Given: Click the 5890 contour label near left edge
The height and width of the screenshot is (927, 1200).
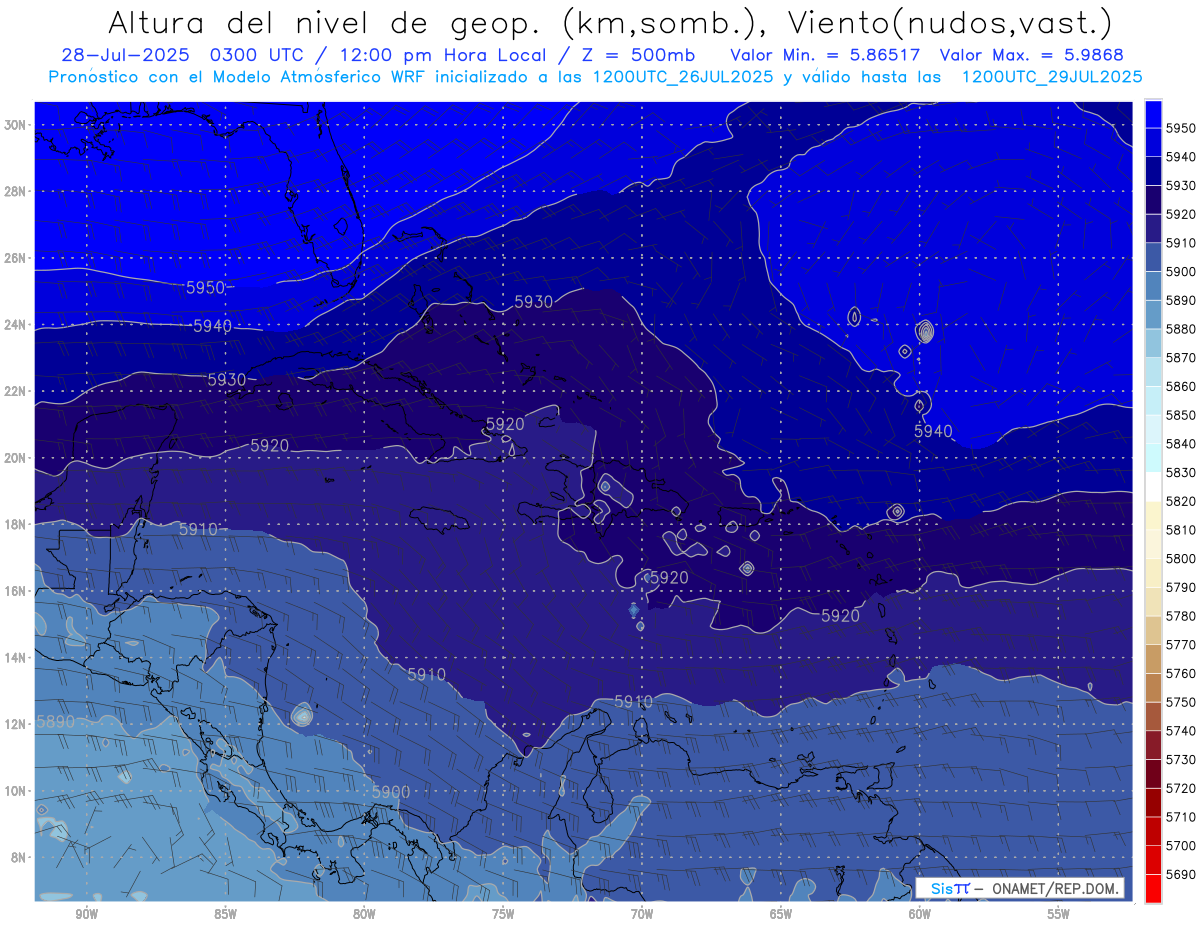Looking at the screenshot, I should 55,721.
